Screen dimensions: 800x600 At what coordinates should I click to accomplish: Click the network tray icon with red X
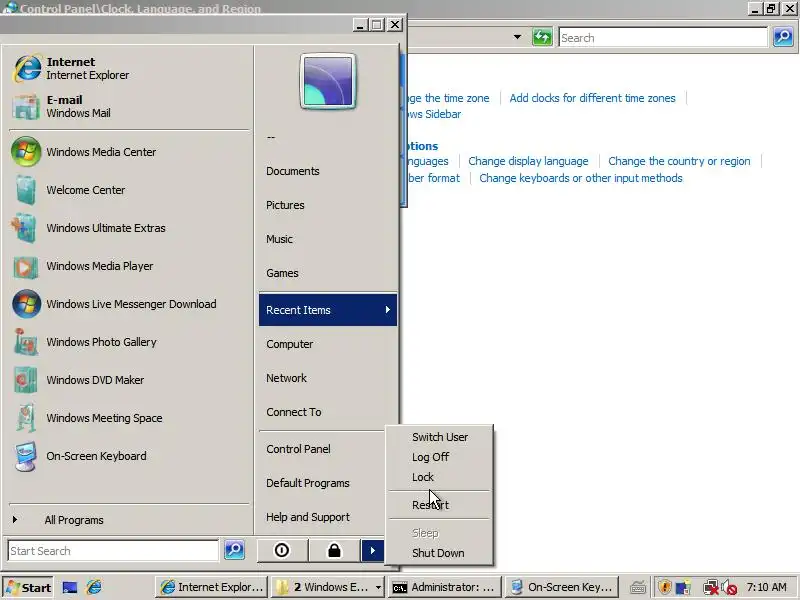click(x=710, y=587)
